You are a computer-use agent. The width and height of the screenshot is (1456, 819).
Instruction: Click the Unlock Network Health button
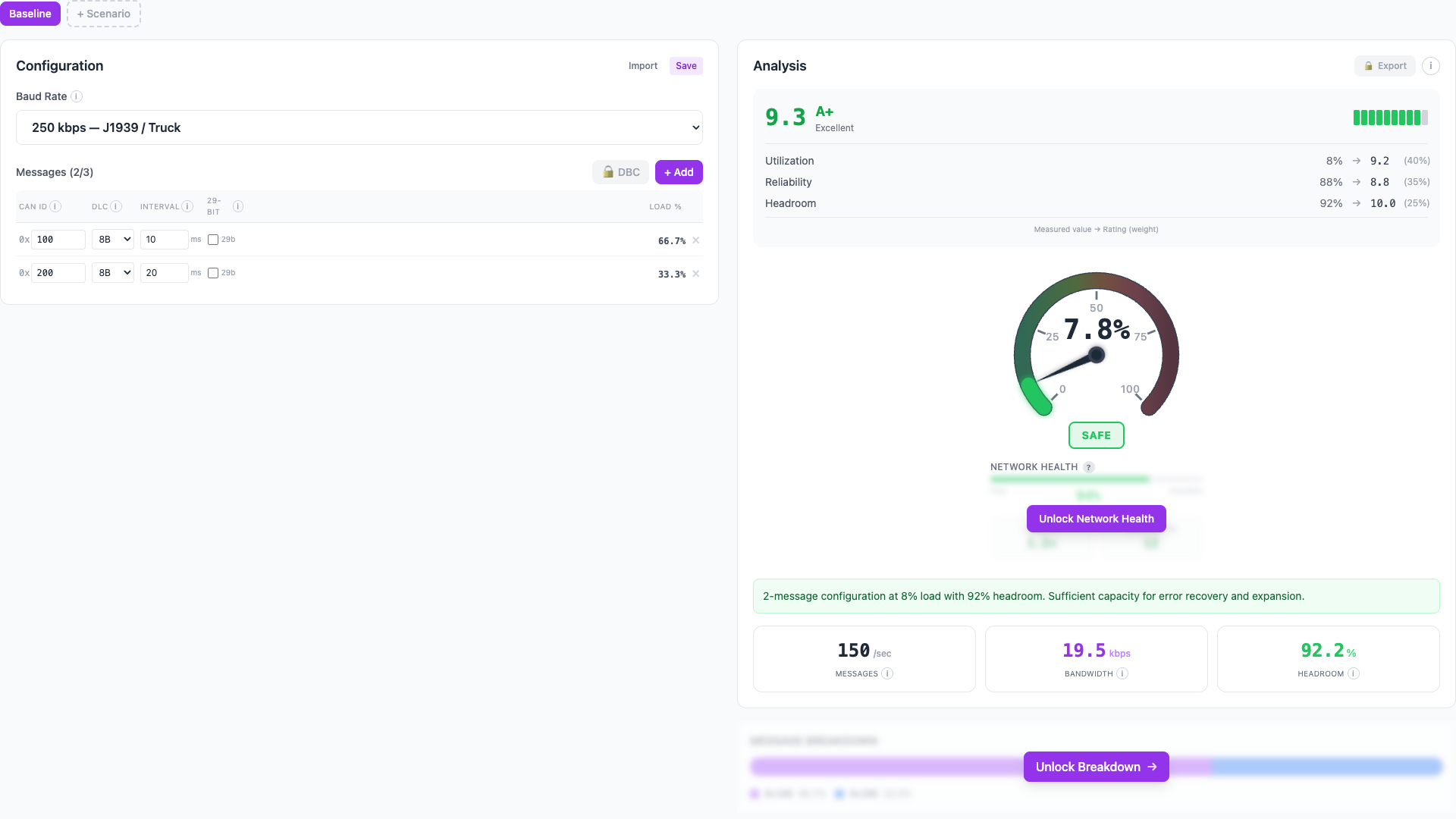pyautogui.click(x=1096, y=519)
